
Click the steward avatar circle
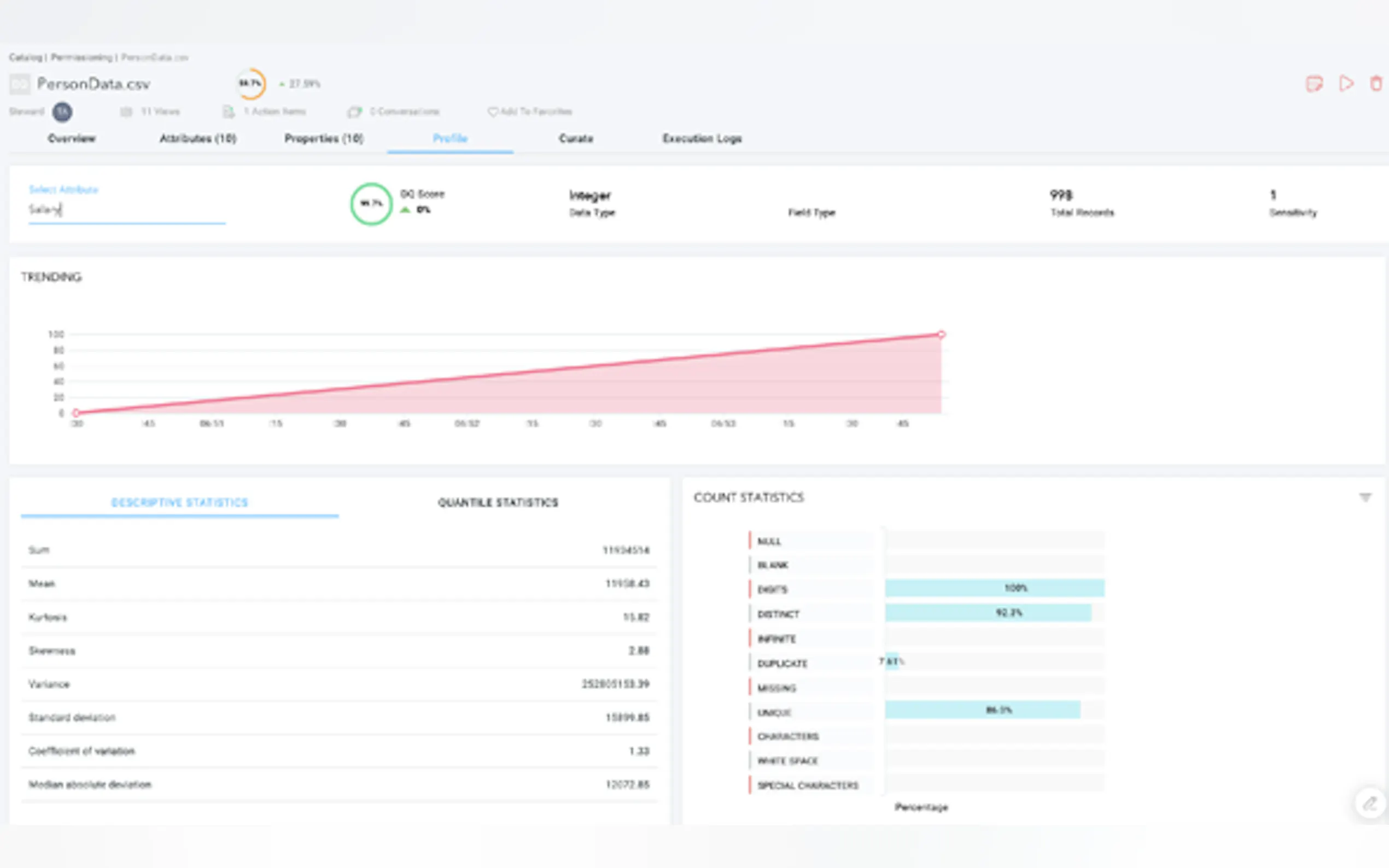(62, 112)
